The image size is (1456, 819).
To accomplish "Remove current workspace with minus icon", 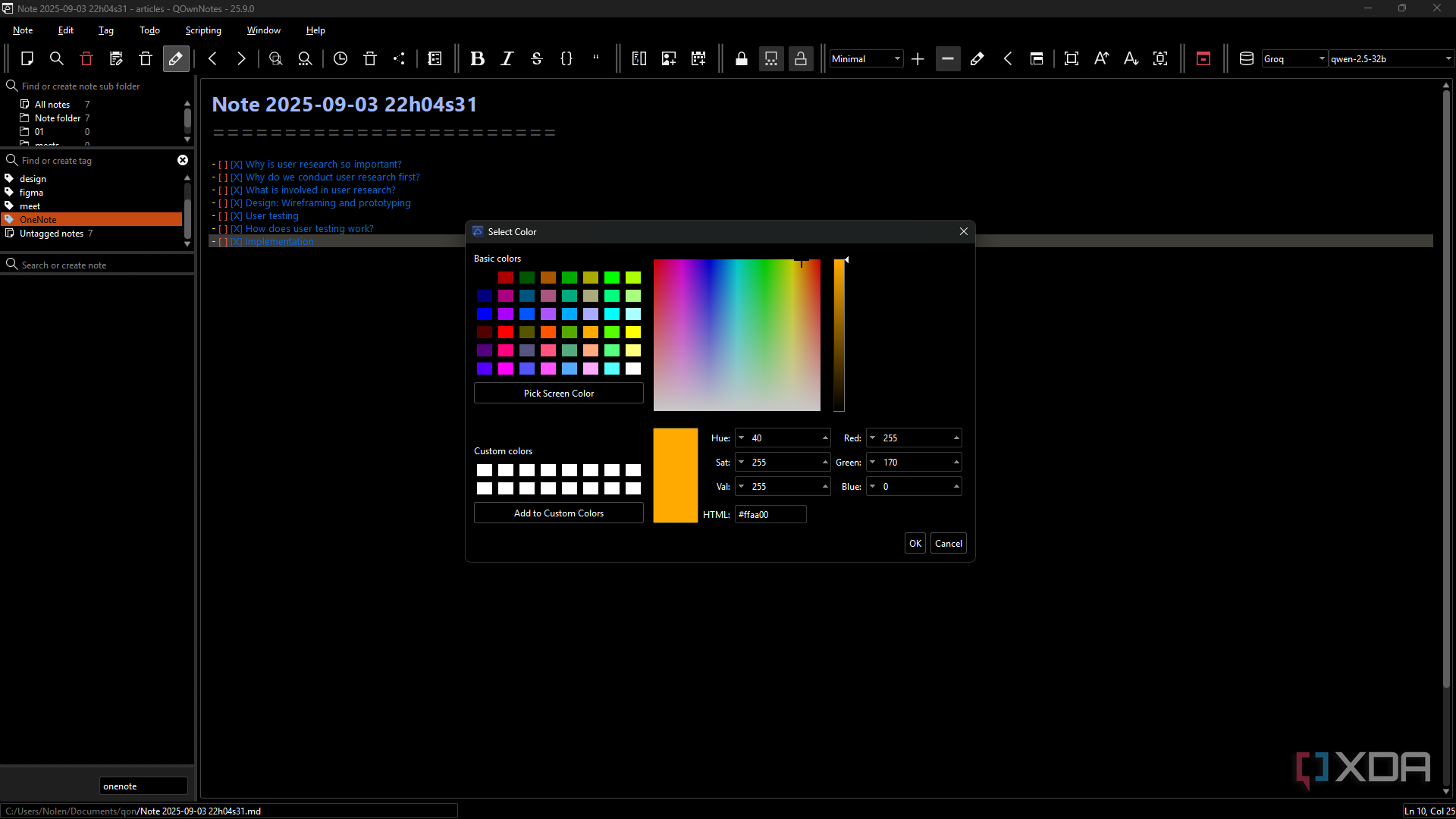I will 948,58.
